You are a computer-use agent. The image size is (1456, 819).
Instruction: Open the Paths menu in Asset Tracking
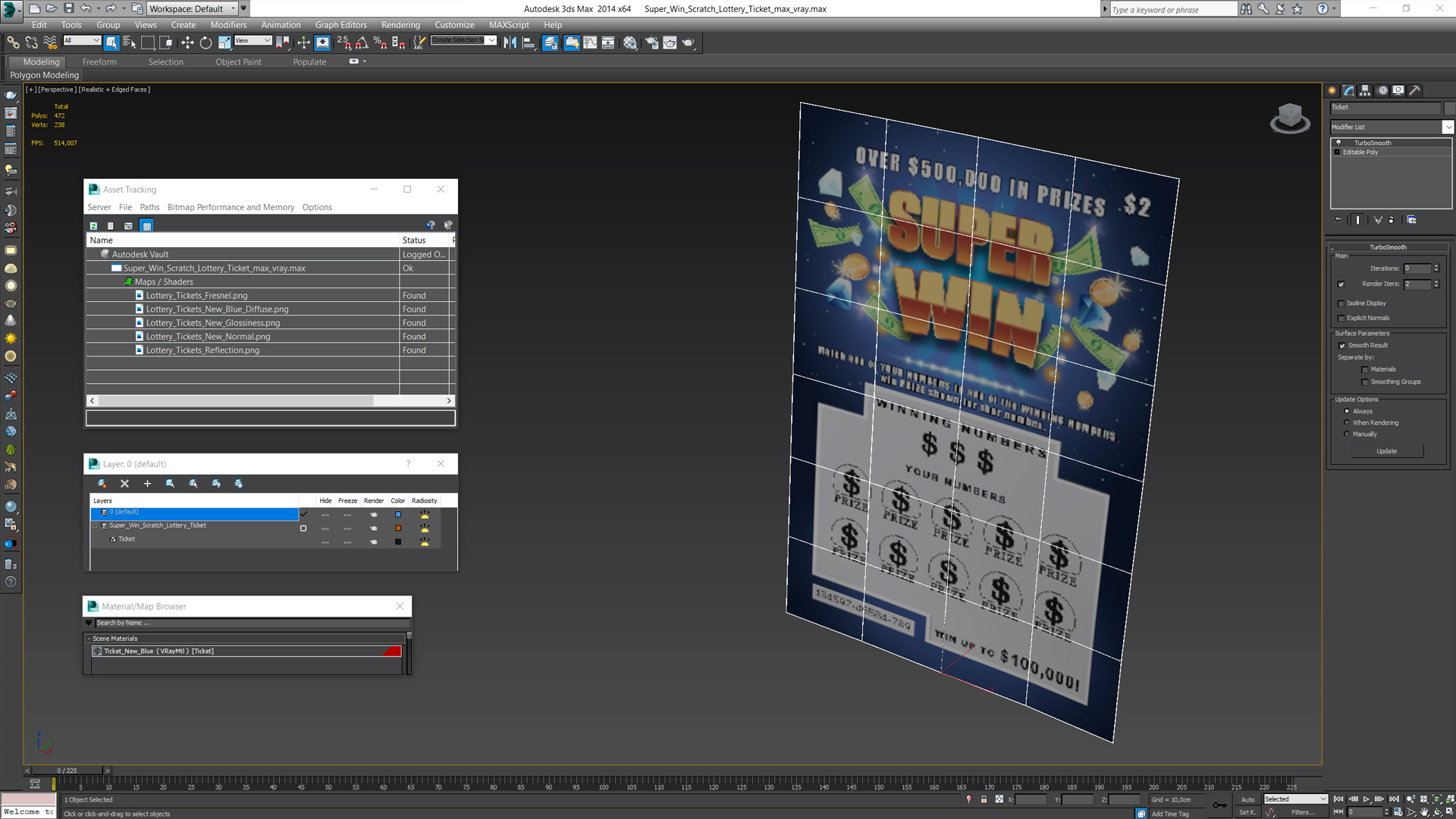(149, 207)
